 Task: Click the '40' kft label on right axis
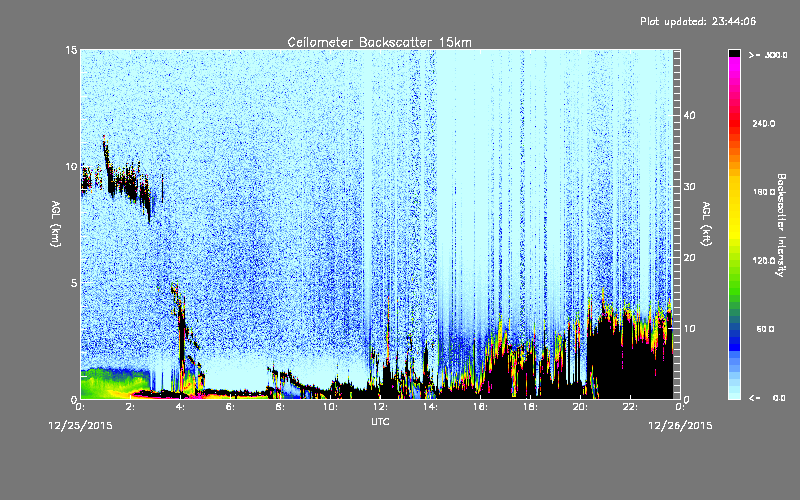click(689, 115)
